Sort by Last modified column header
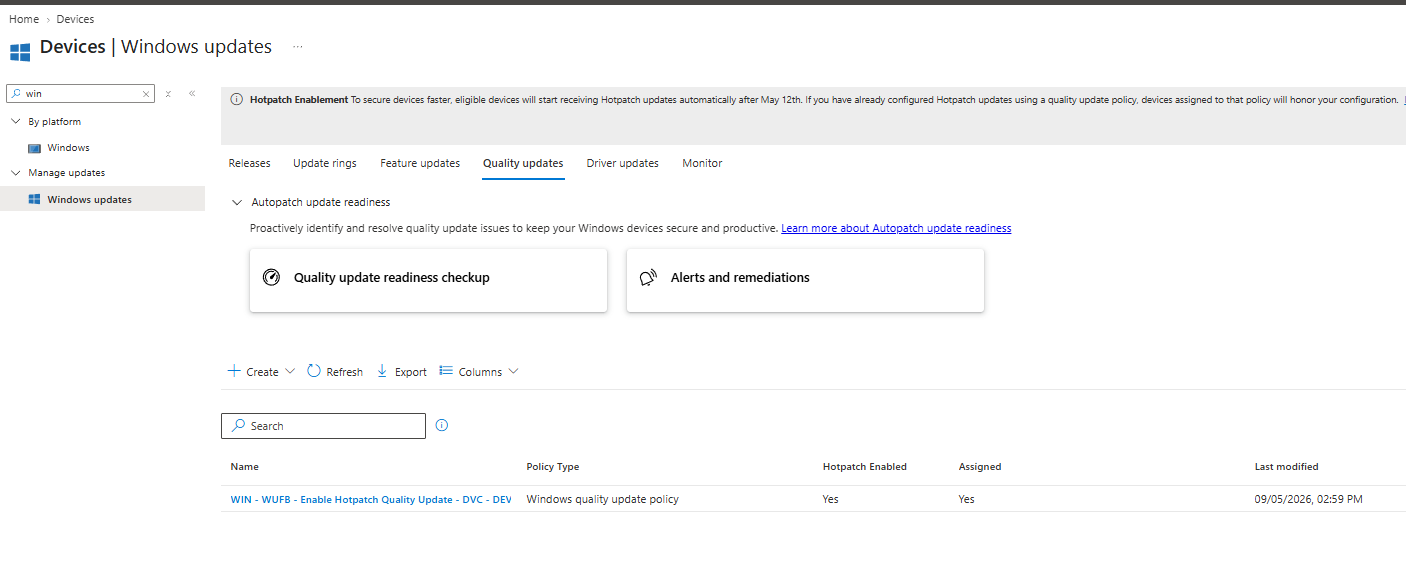The height and width of the screenshot is (587, 1406). tap(1287, 467)
